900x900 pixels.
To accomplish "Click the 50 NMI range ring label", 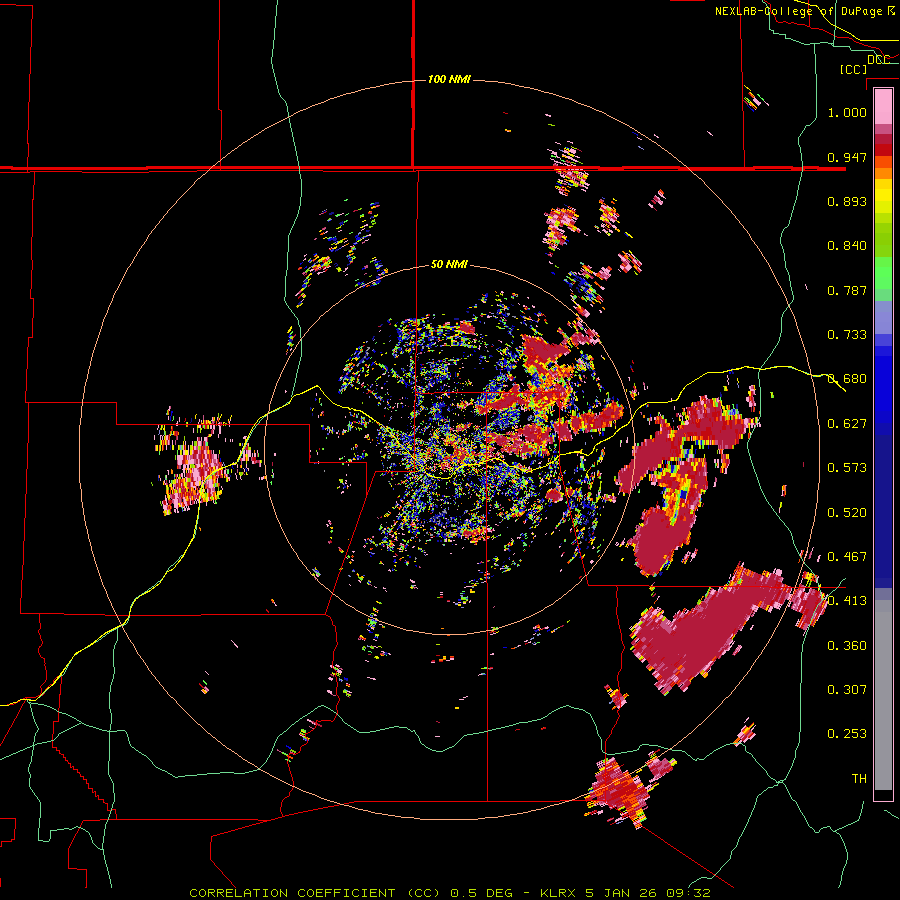I will (449, 264).
